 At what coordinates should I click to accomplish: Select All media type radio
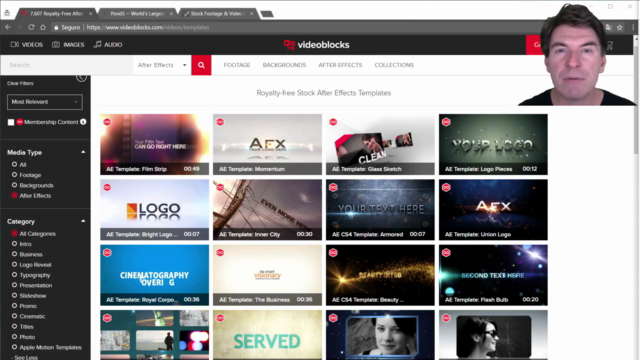coord(14,164)
